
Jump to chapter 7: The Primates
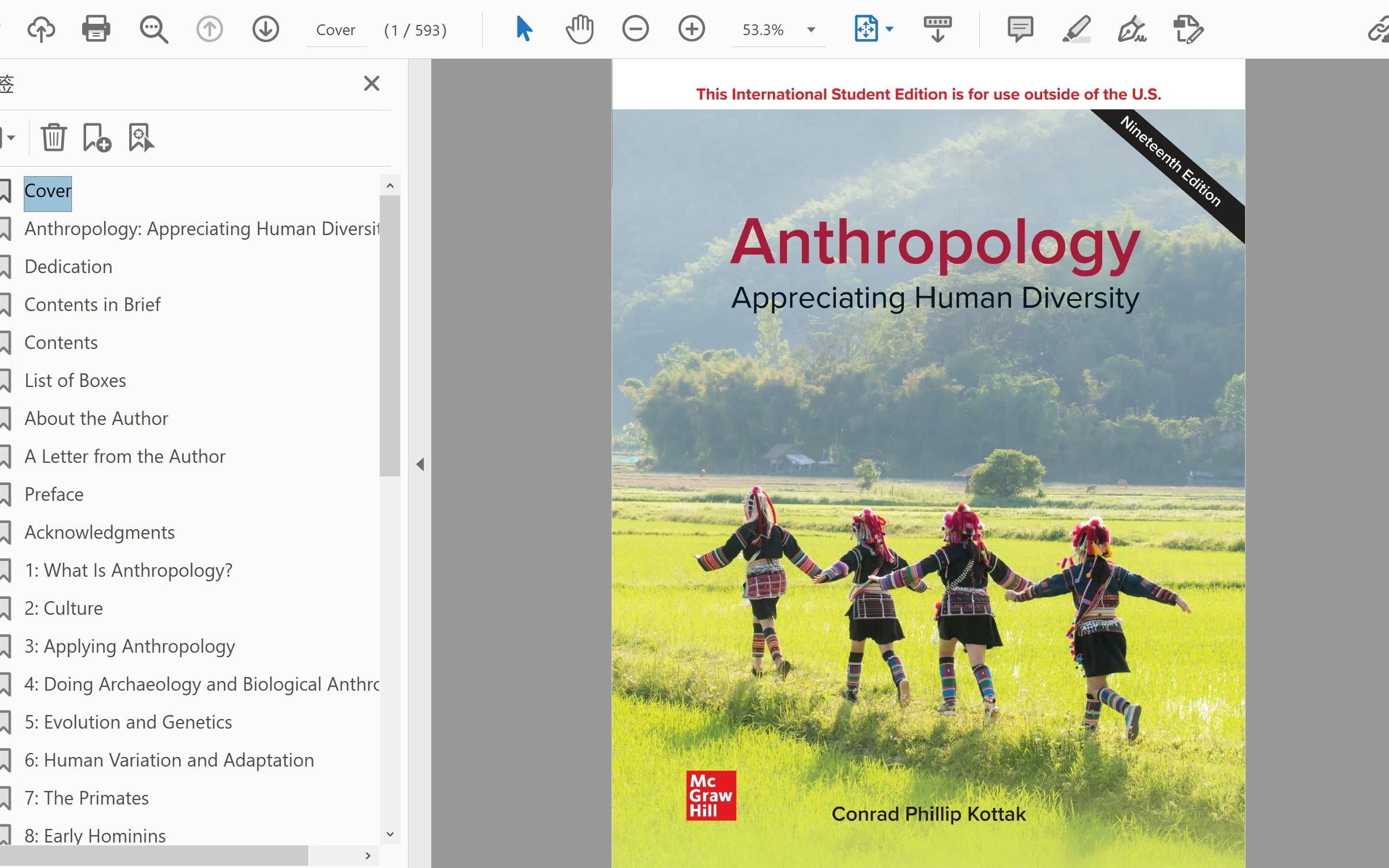point(87,797)
